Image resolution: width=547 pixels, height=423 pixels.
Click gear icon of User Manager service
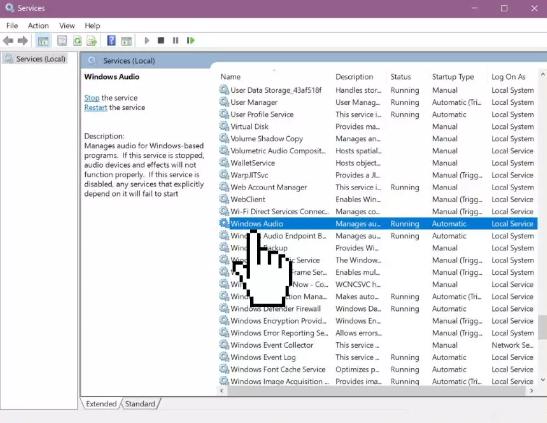pos(224,102)
